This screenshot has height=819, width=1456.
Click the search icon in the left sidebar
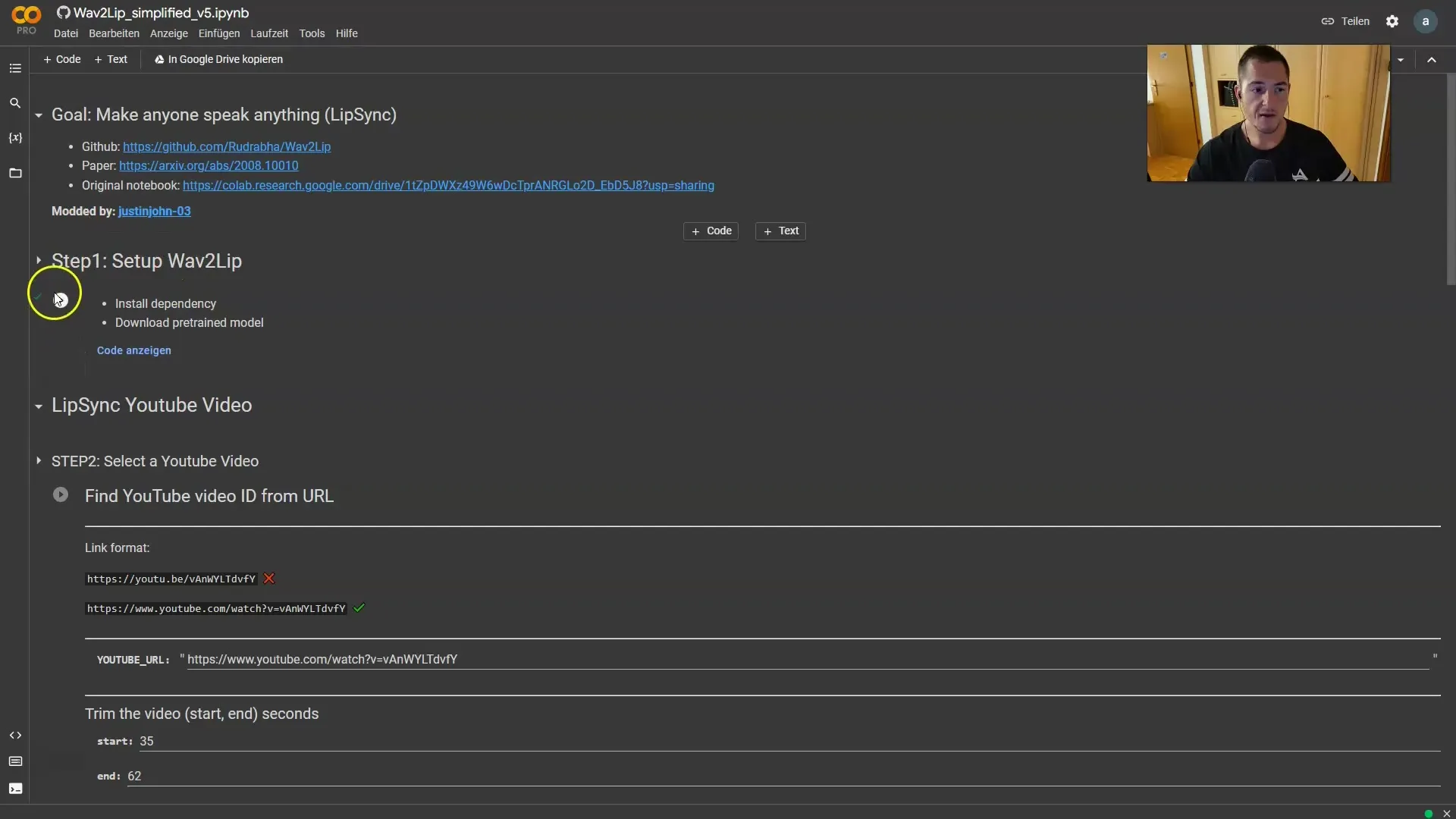pyautogui.click(x=14, y=102)
